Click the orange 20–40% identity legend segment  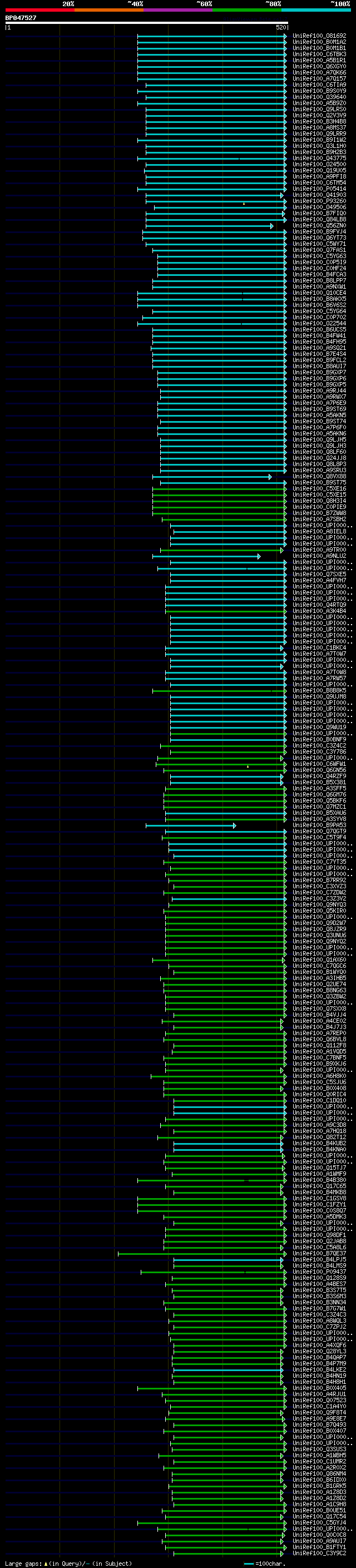click(109, 10)
